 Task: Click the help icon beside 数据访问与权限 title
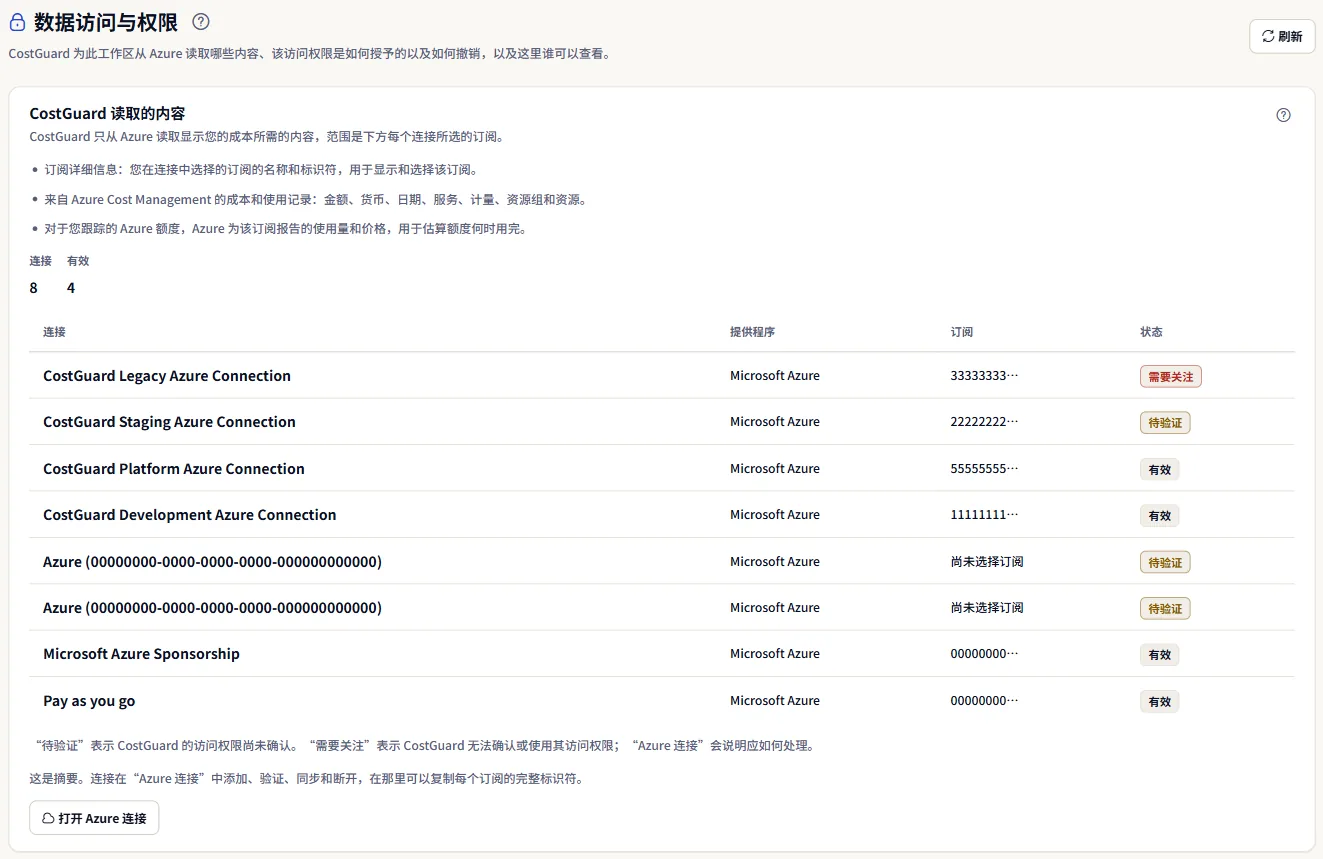(201, 21)
